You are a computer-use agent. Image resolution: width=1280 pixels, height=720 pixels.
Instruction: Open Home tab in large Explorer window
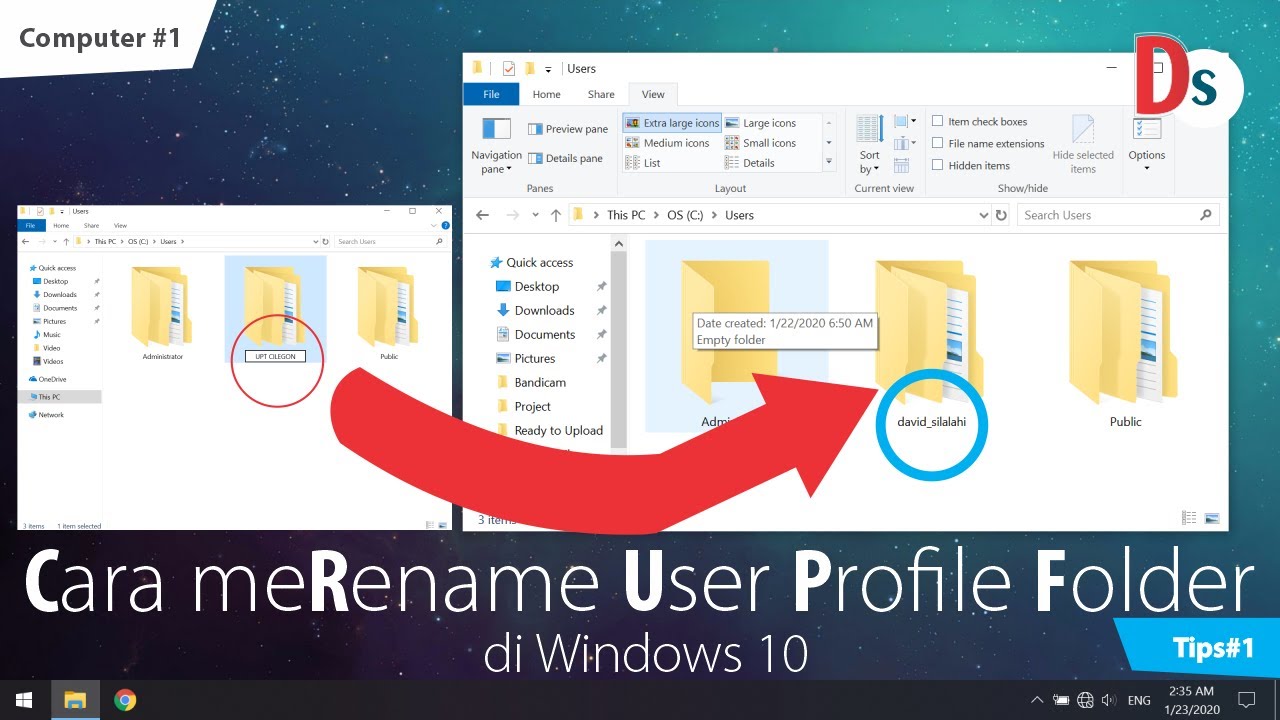[x=547, y=94]
